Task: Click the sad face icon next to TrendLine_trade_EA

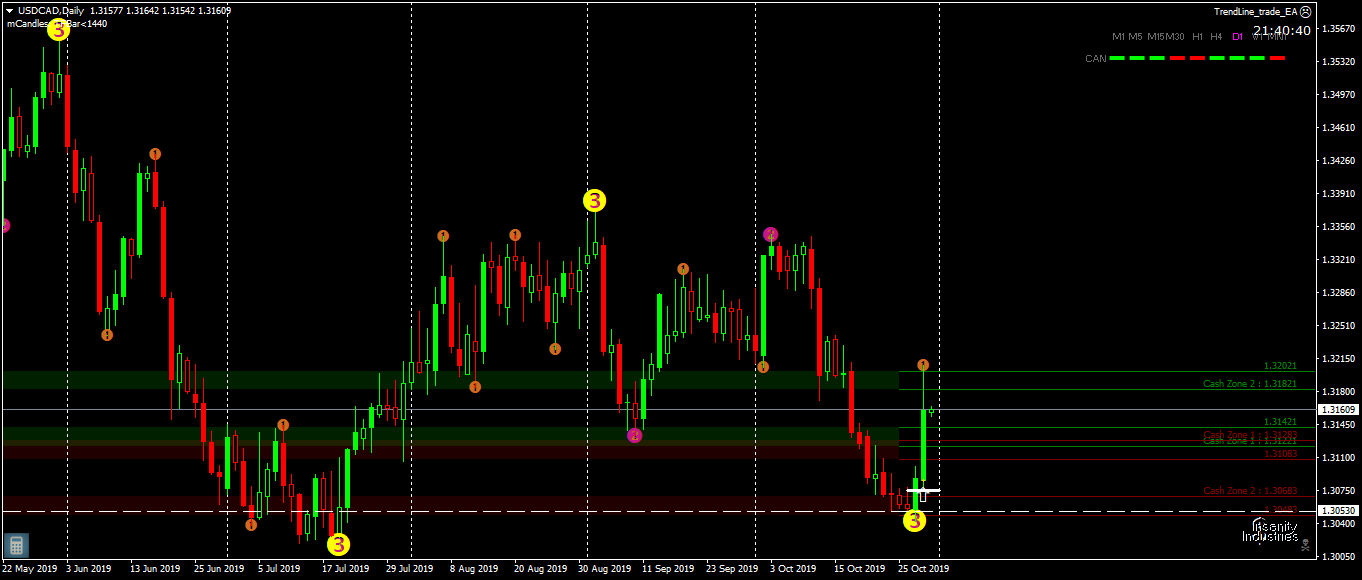Action: [1306, 11]
